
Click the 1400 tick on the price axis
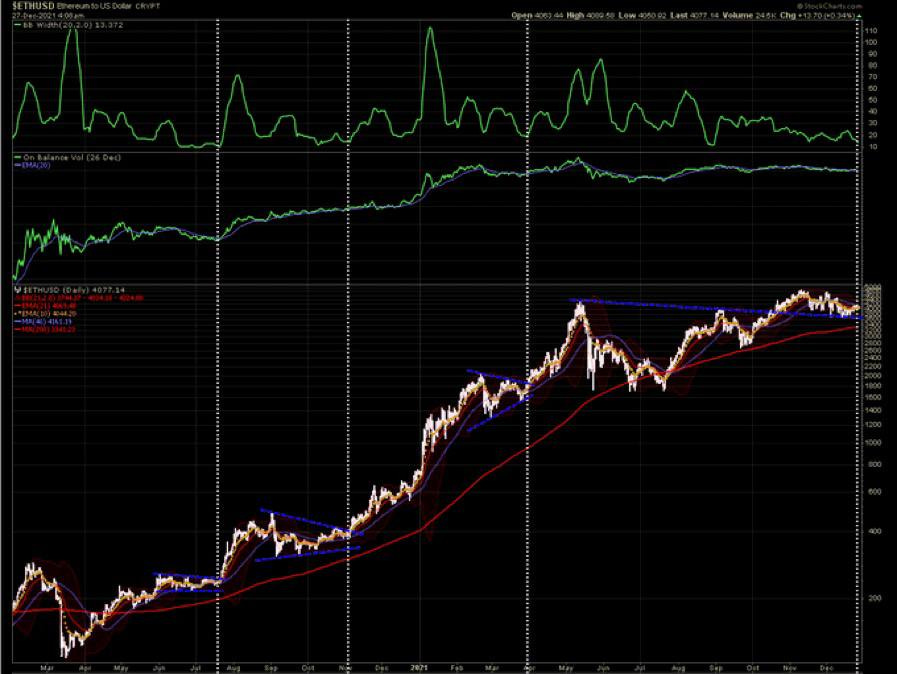[x=874, y=410]
